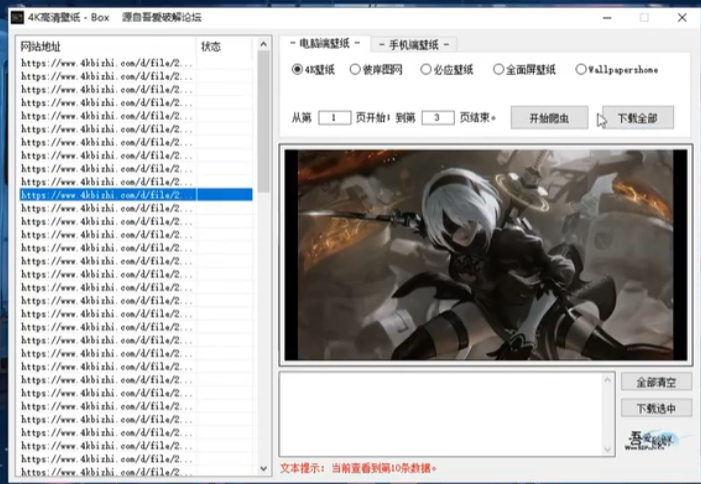The image size is (701, 484).
Task: Choose the 全面屏壁纸 source
Action: point(524,69)
